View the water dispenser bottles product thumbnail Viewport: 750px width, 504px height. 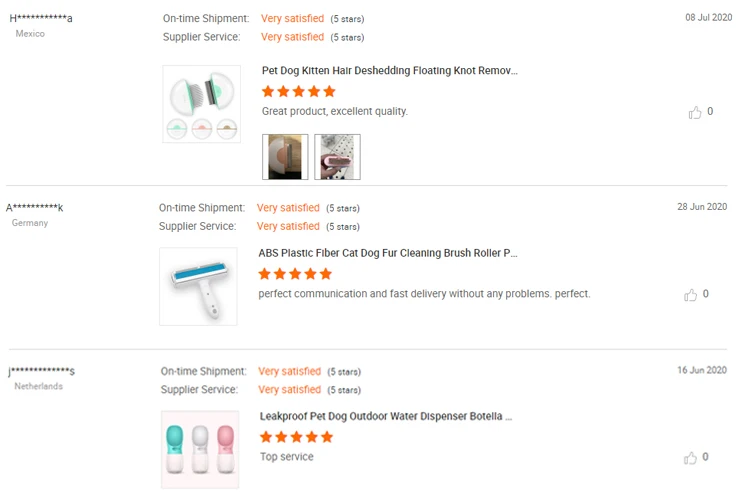[200, 449]
